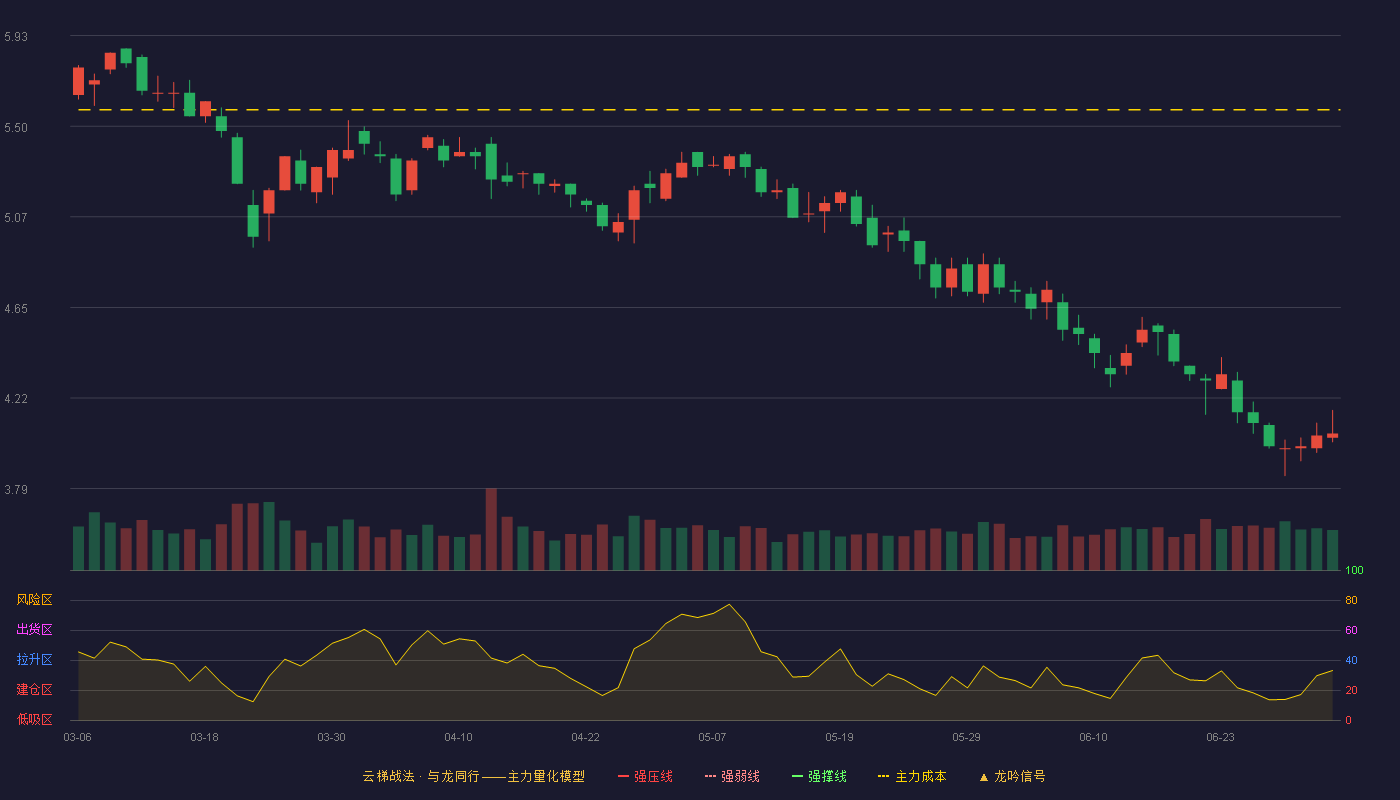Click the 40 indicator axis label

pos(1351,660)
